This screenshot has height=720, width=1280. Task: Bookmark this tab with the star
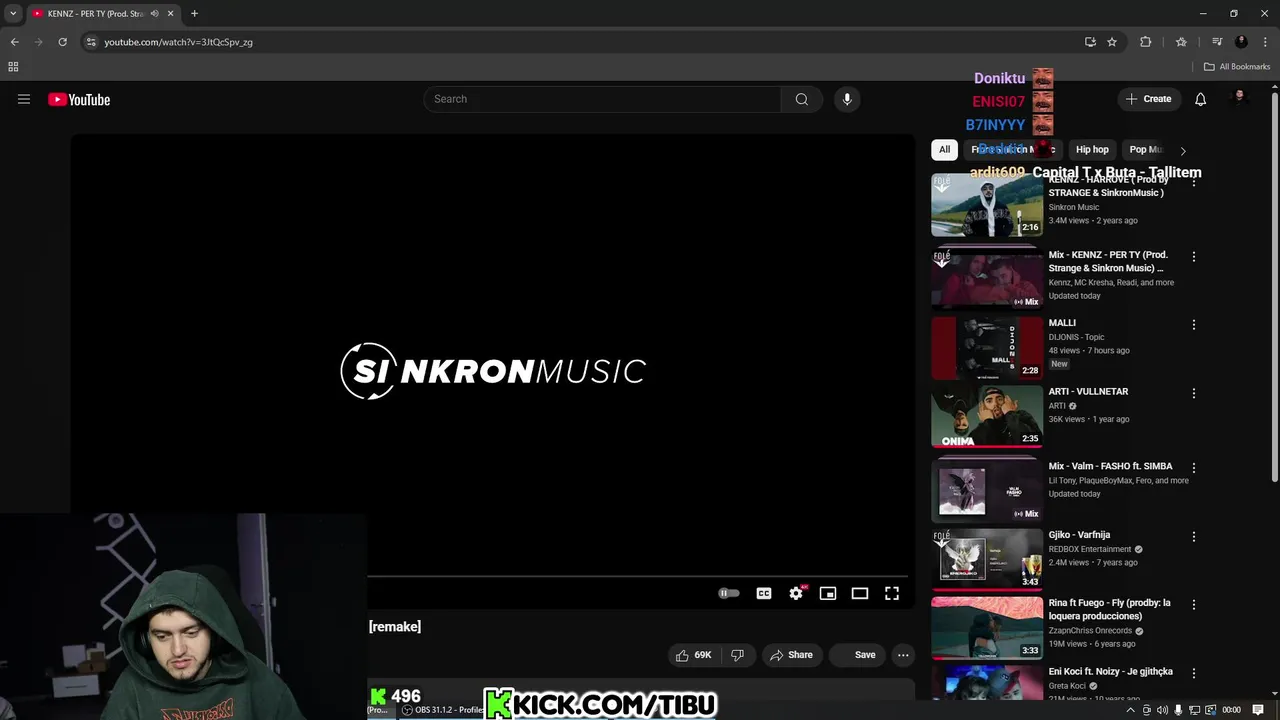[x=1112, y=42]
